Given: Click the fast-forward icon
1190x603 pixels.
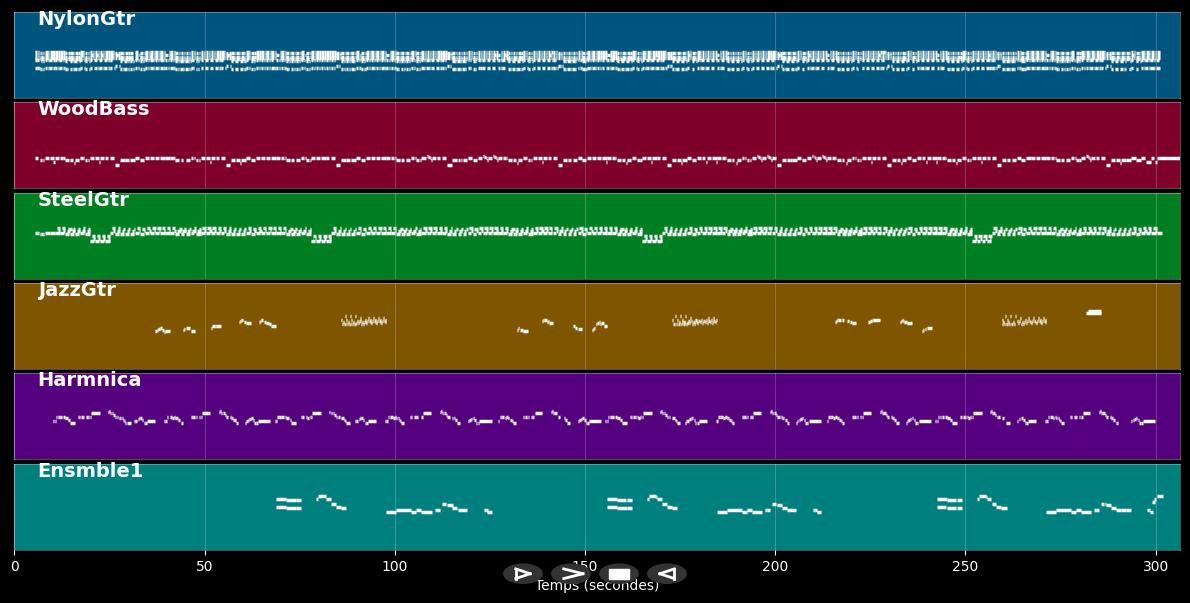Looking at the screenshot, I should pos(572,573).
